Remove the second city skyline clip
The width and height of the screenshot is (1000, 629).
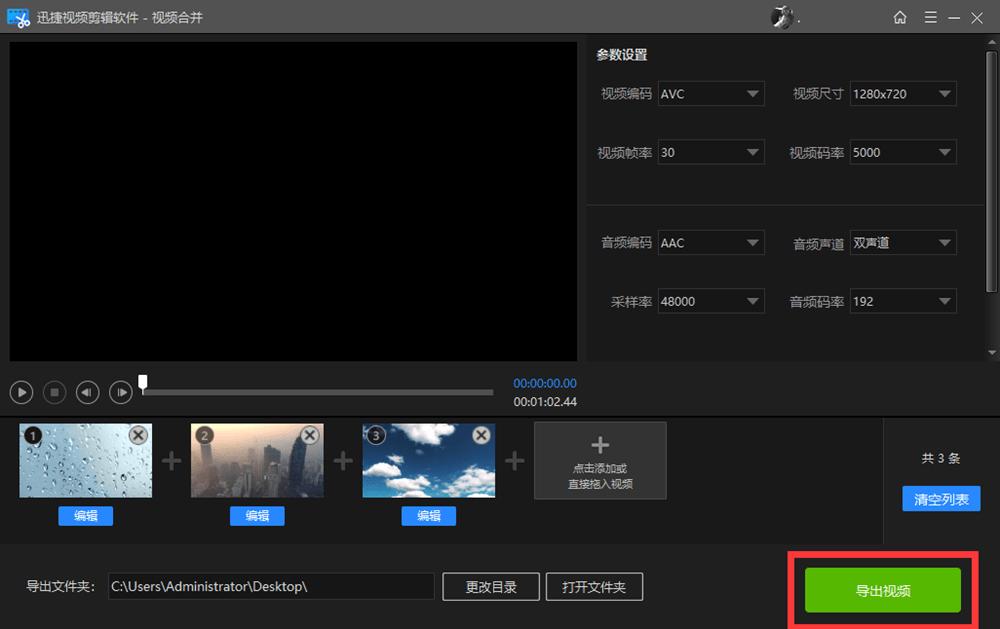(x=310, y=435)
